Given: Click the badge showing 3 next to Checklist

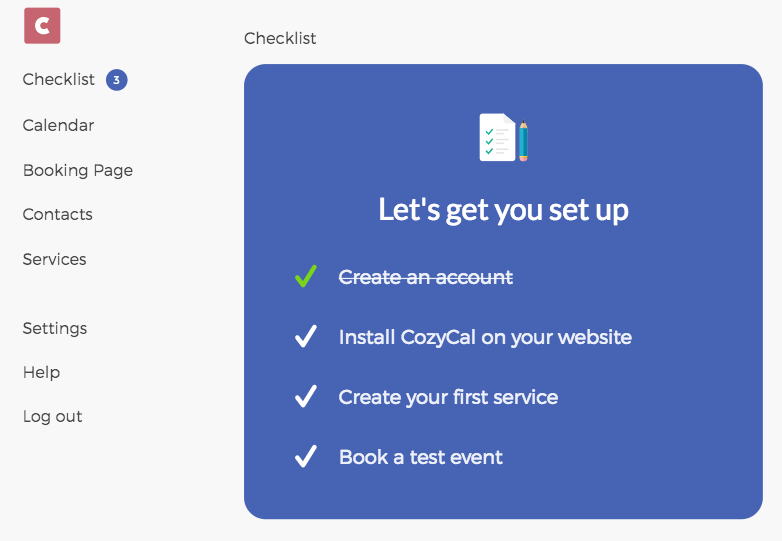Looking at the screenshot, I should pyautogui.click(x=117, y=80).
